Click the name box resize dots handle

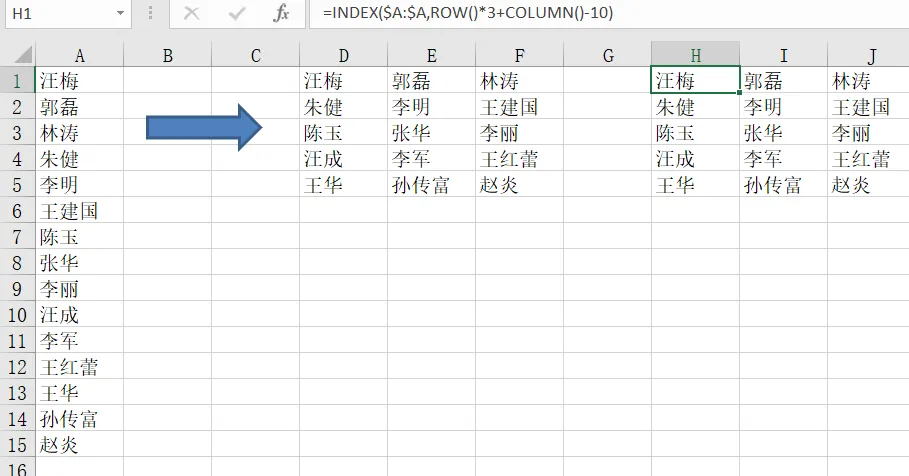pyautogui.click(x=149, y=14)
